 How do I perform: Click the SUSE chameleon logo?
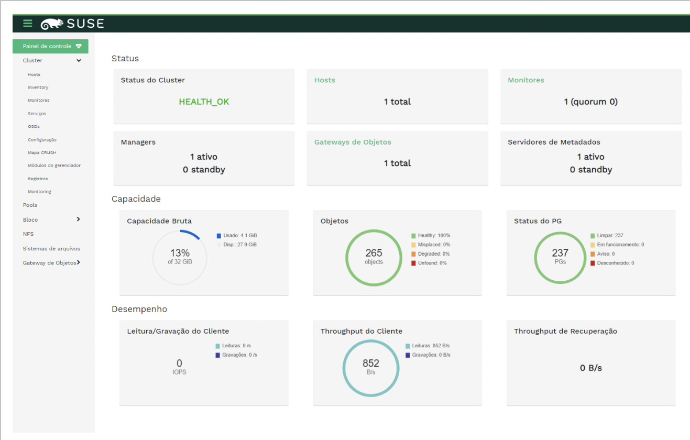50,23
